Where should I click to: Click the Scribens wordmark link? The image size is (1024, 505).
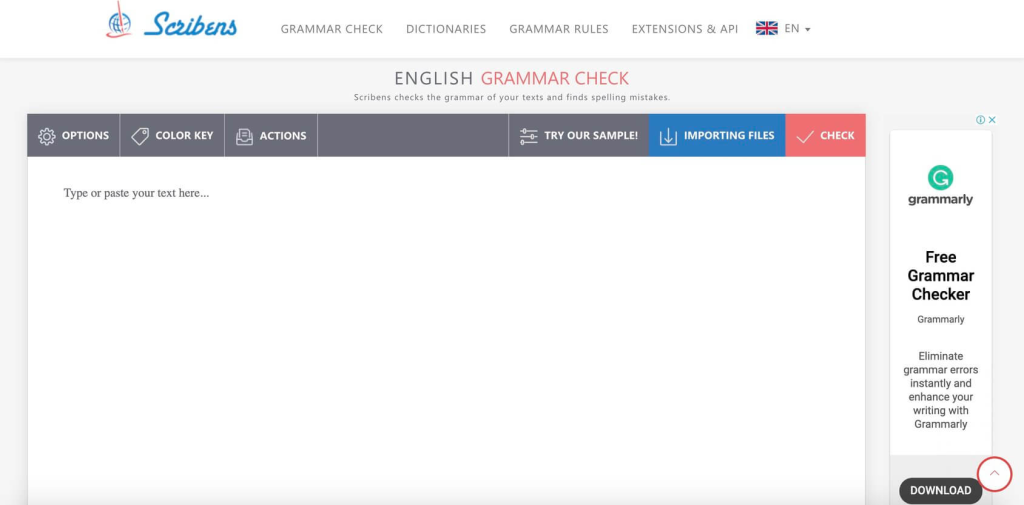point(191,25)
